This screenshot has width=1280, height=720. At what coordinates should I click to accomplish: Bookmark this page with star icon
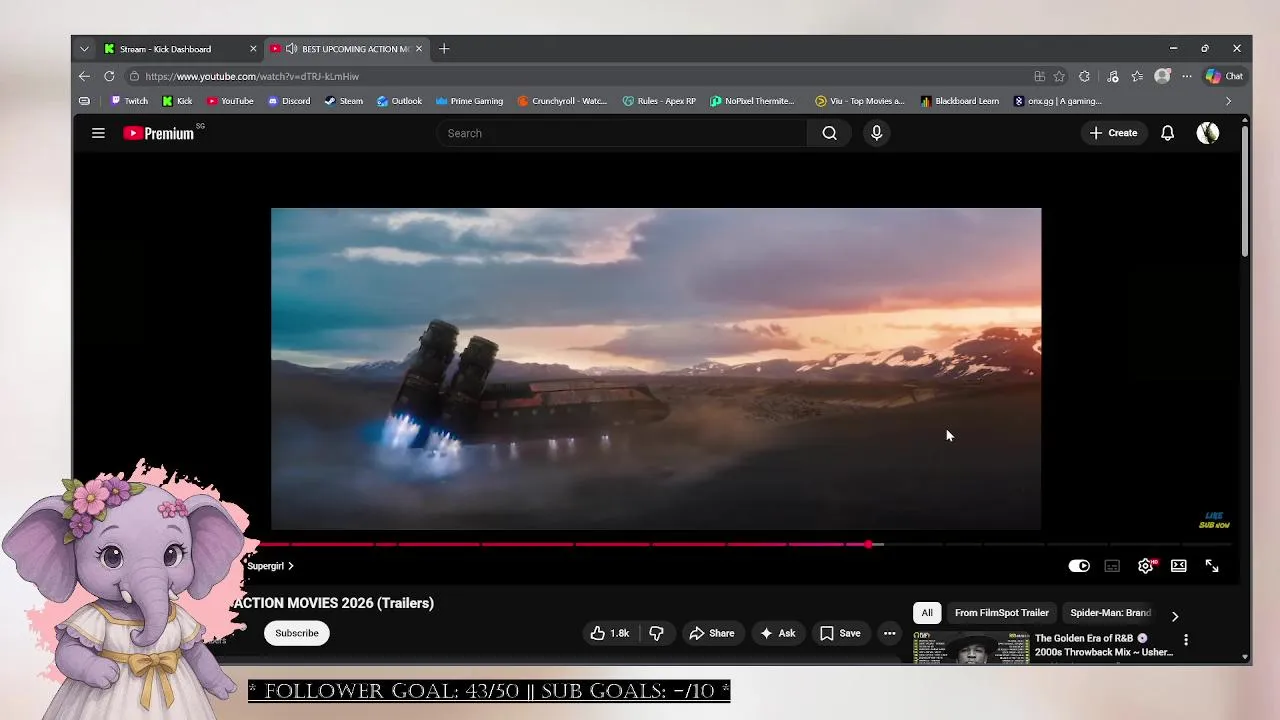pyautogui.click(x=1059, y=76)
